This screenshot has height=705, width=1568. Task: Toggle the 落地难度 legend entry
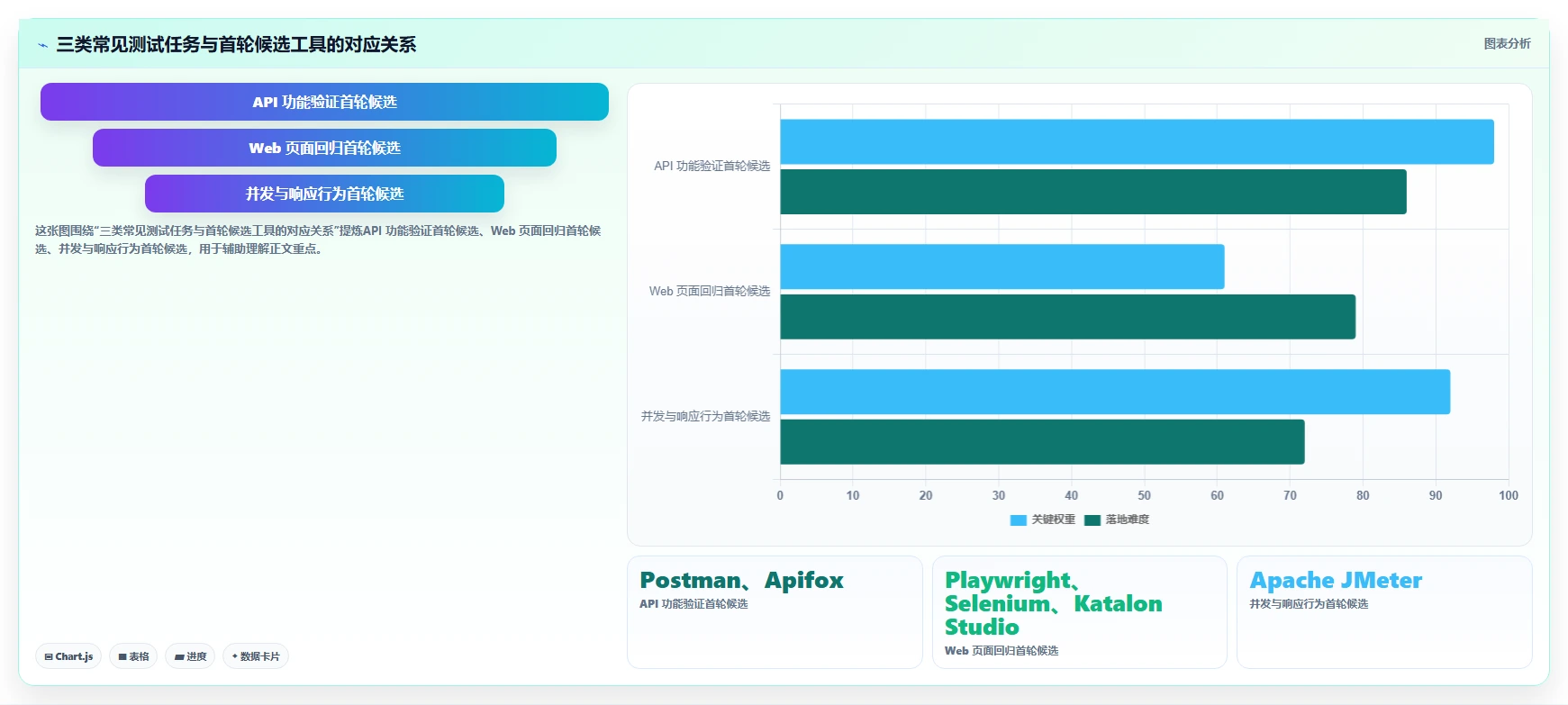coord(1117,520)
